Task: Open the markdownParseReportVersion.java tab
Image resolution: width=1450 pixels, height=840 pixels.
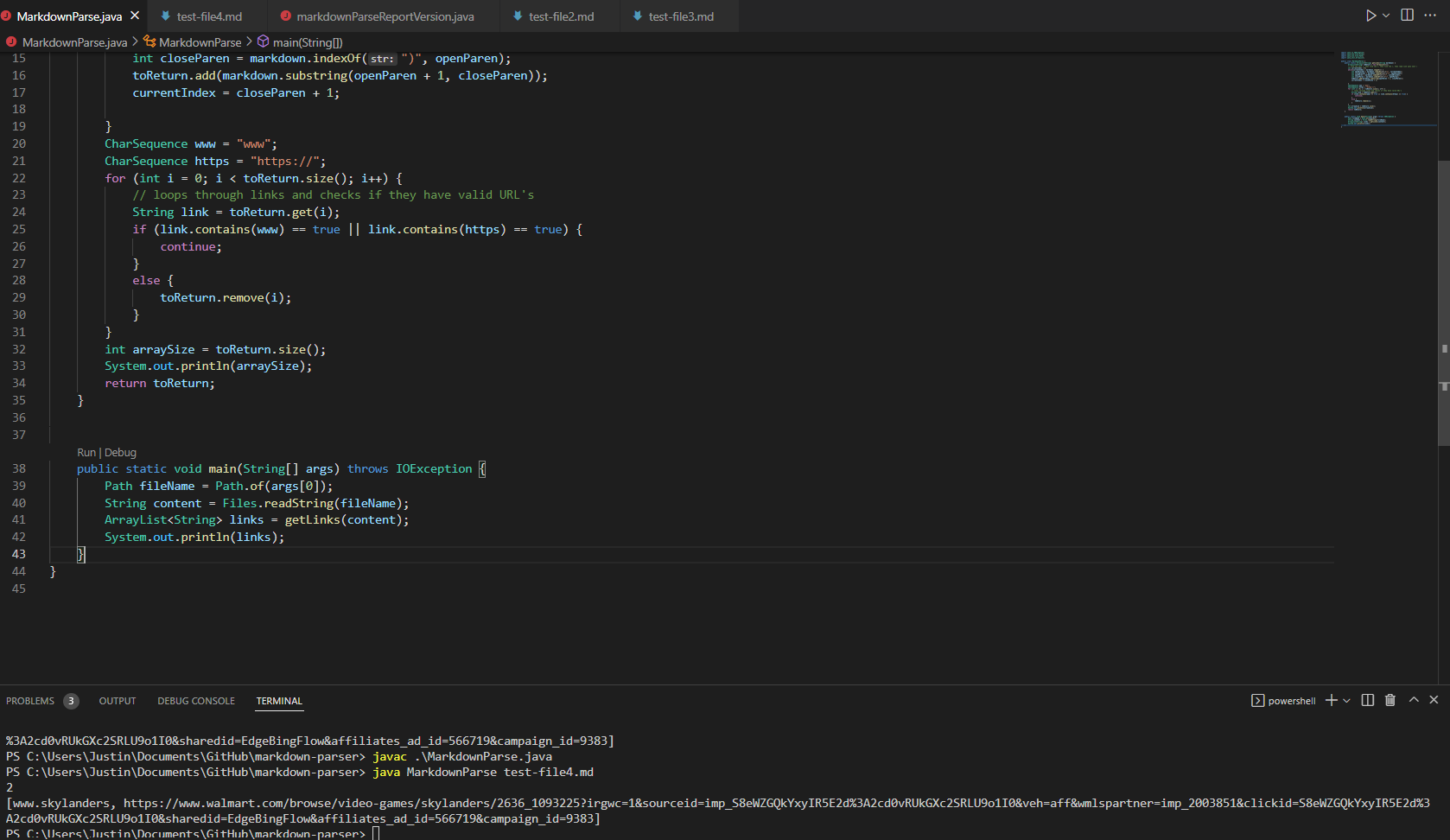Action: pyautogui.click(x=385, y=16)
